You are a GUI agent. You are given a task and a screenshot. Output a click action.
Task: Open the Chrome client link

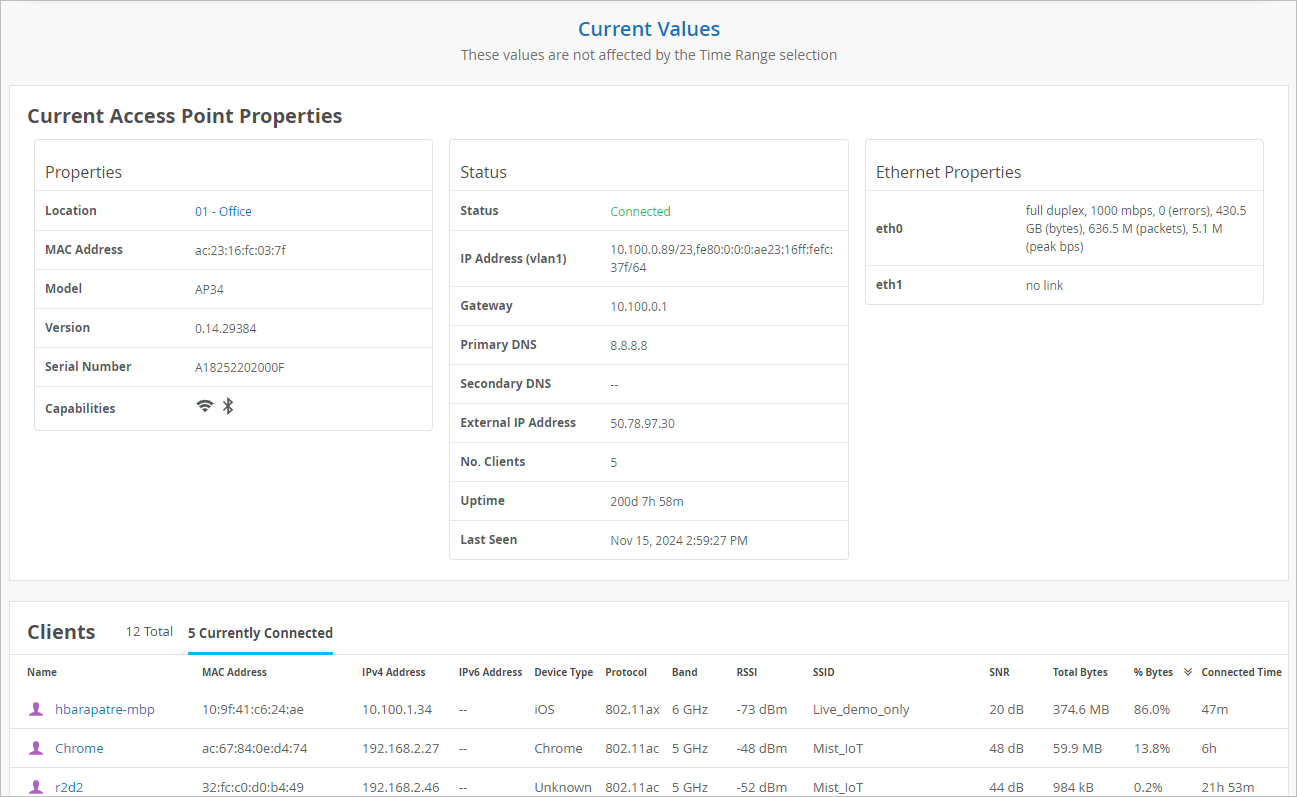click(79, 748)
